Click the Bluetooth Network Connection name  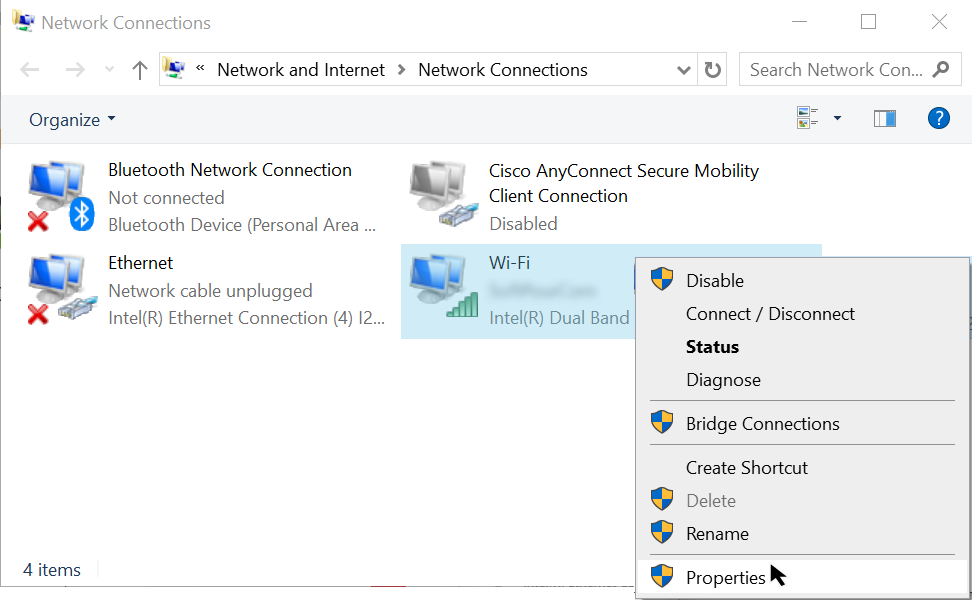230,169
